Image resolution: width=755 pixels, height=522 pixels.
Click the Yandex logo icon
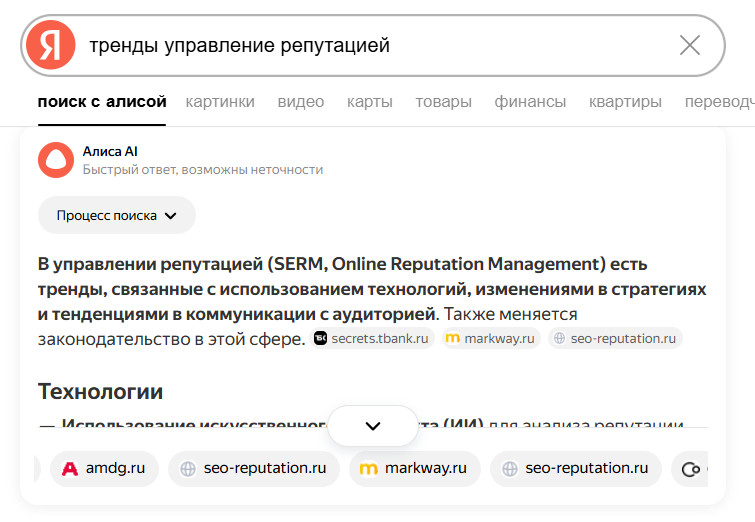coord(51,45)
